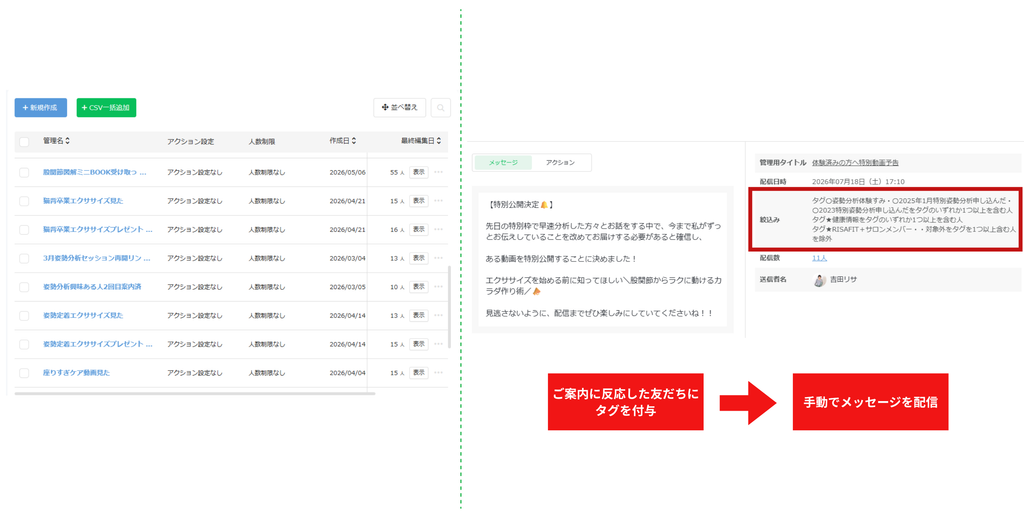Check the 3月姿勢分析セッション再開リン row checkbox

tap(24, 259)
